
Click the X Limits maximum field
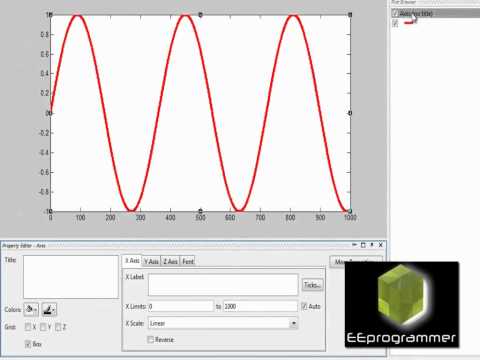coord(260,306)
